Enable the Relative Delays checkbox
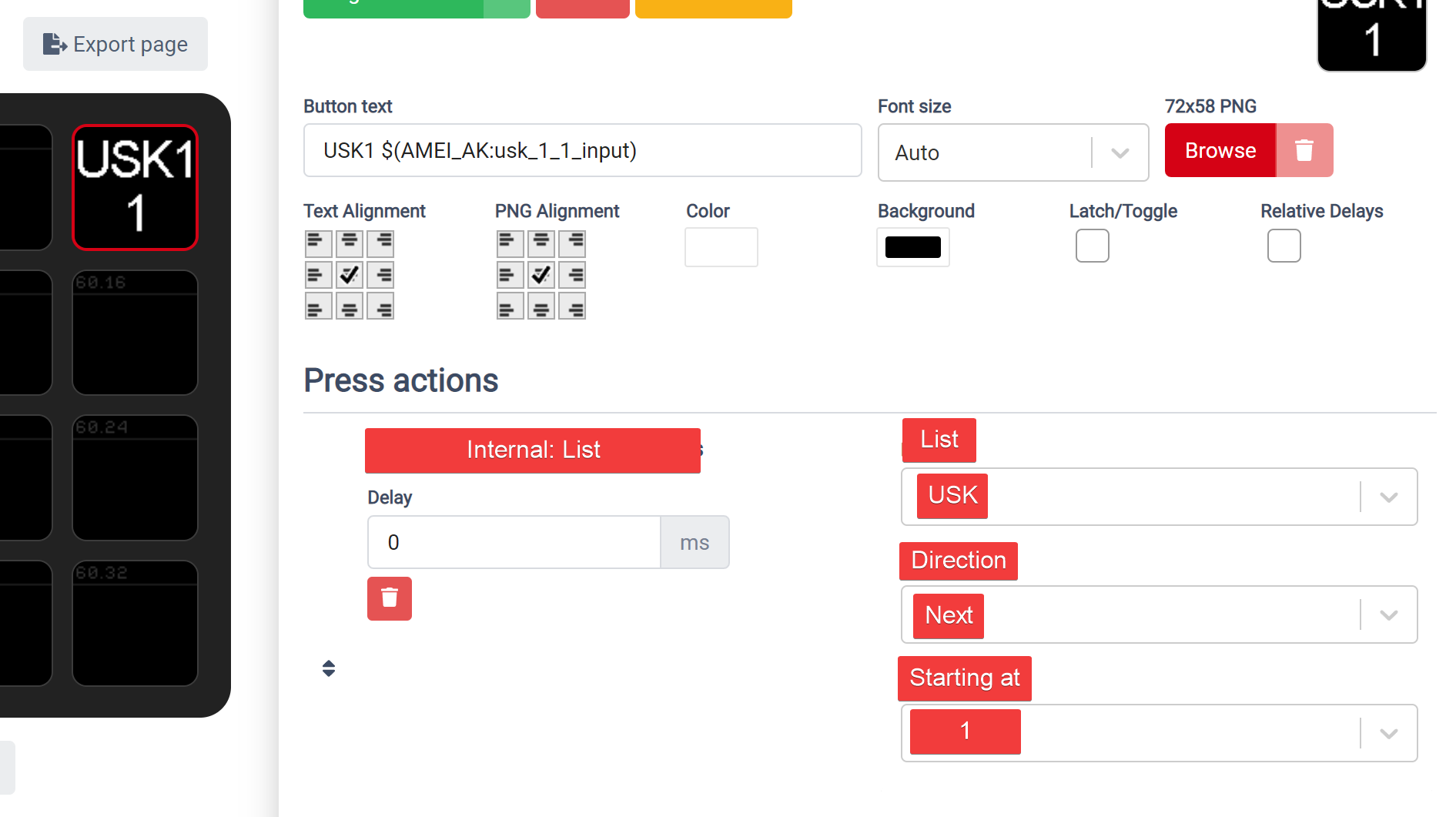Viewport: 1456px width, 817px height. coord(1284,246)
